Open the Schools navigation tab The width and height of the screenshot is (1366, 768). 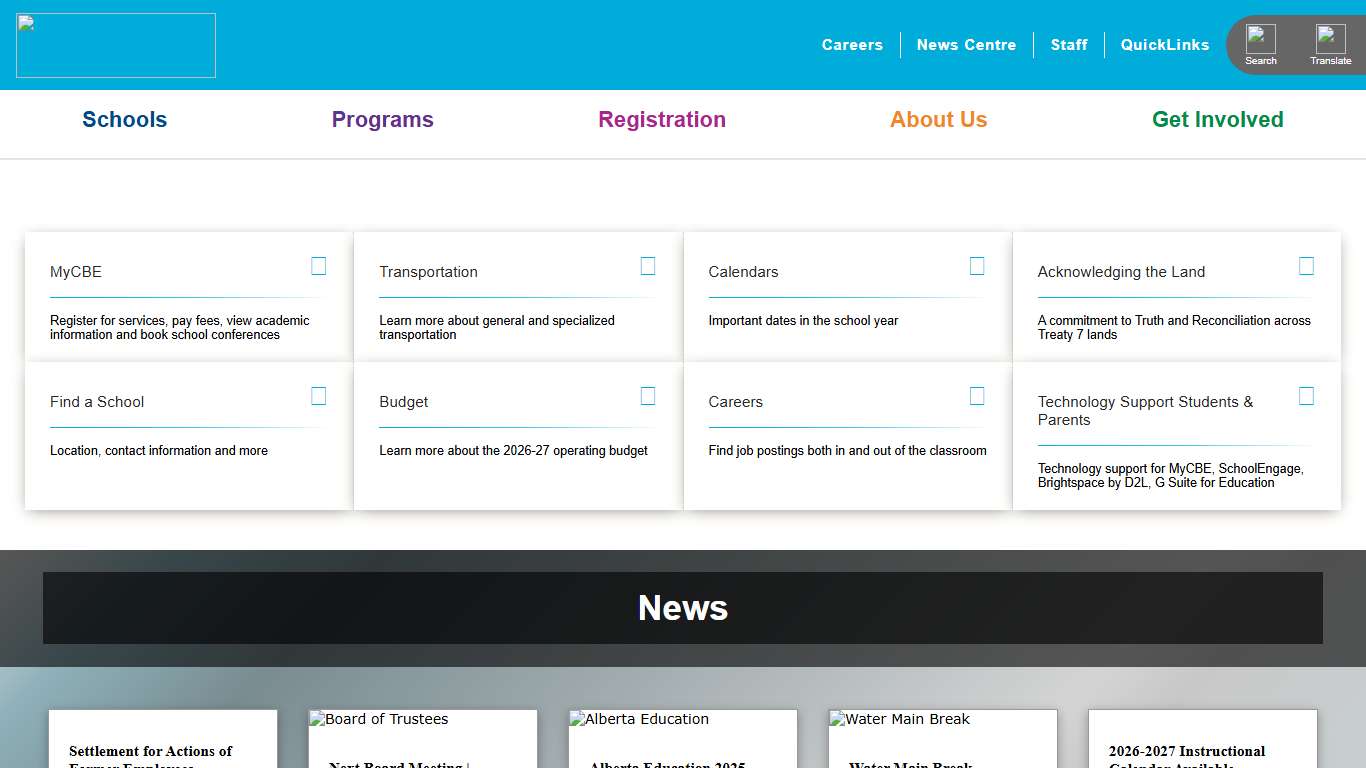coord(124,119)
